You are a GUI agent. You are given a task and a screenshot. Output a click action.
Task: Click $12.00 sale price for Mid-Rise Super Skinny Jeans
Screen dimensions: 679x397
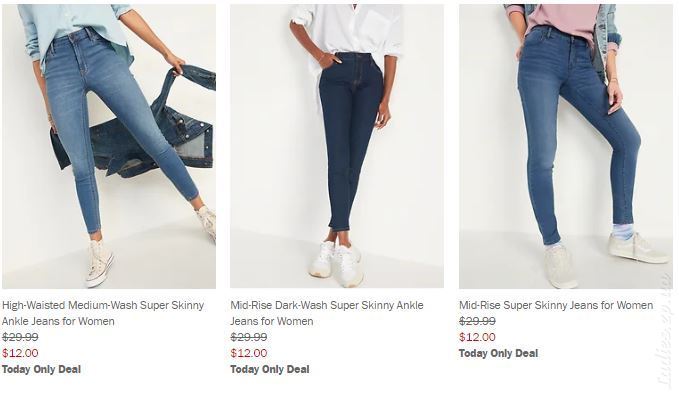point(477,337)
